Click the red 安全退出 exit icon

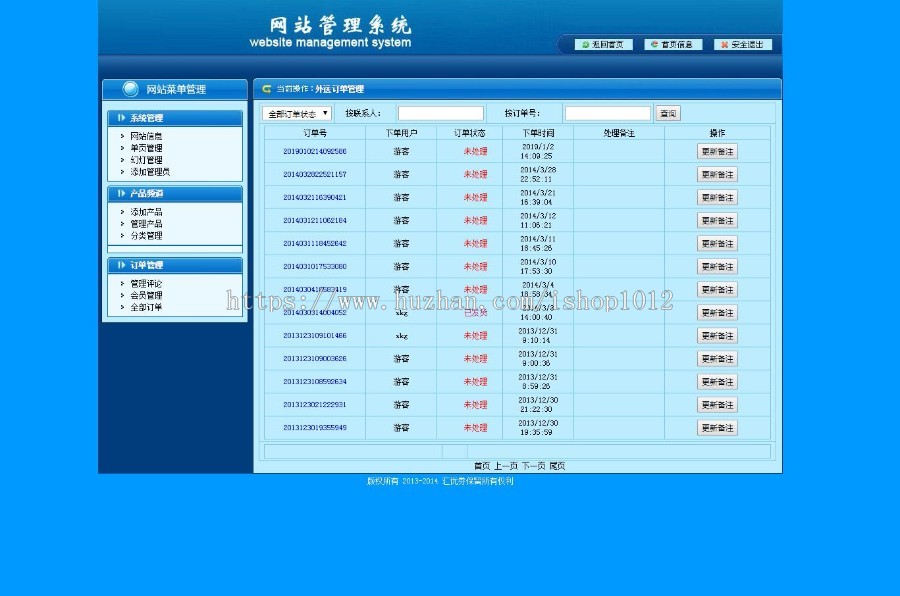point(726,44)
